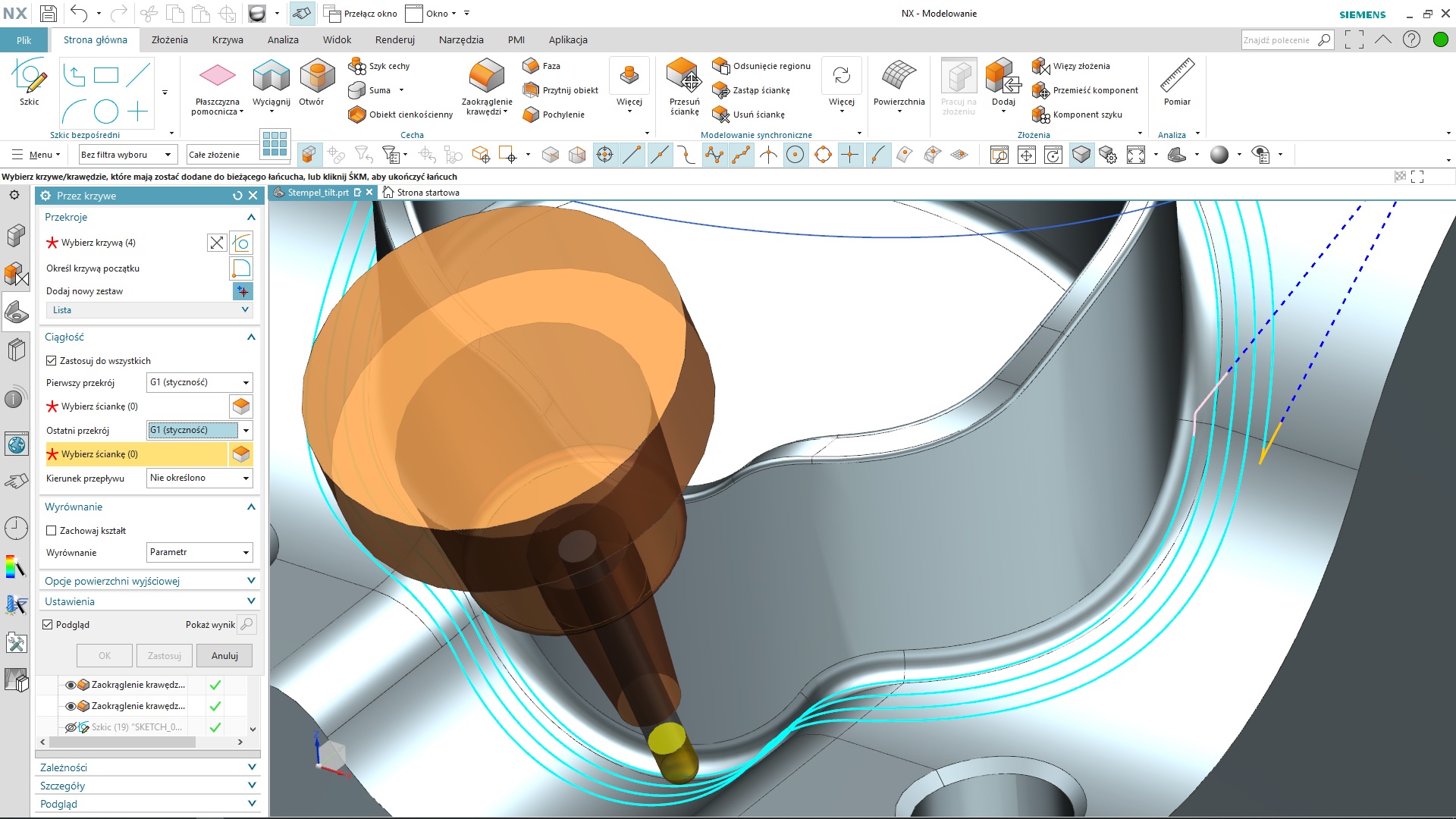Expand the Ustawienia section
Viewport: 1456px width, 819px height.
pos(149,601)
